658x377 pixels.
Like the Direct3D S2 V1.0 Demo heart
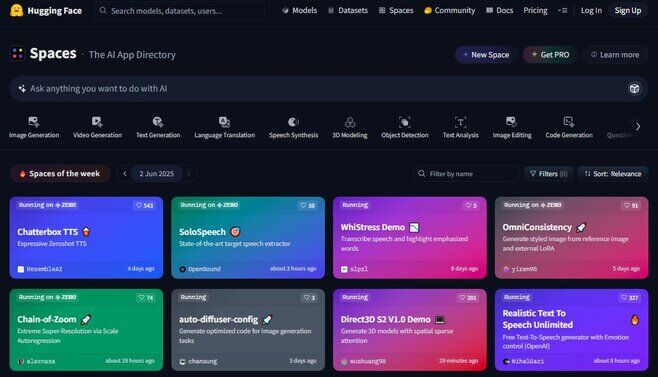coord(462,298)
